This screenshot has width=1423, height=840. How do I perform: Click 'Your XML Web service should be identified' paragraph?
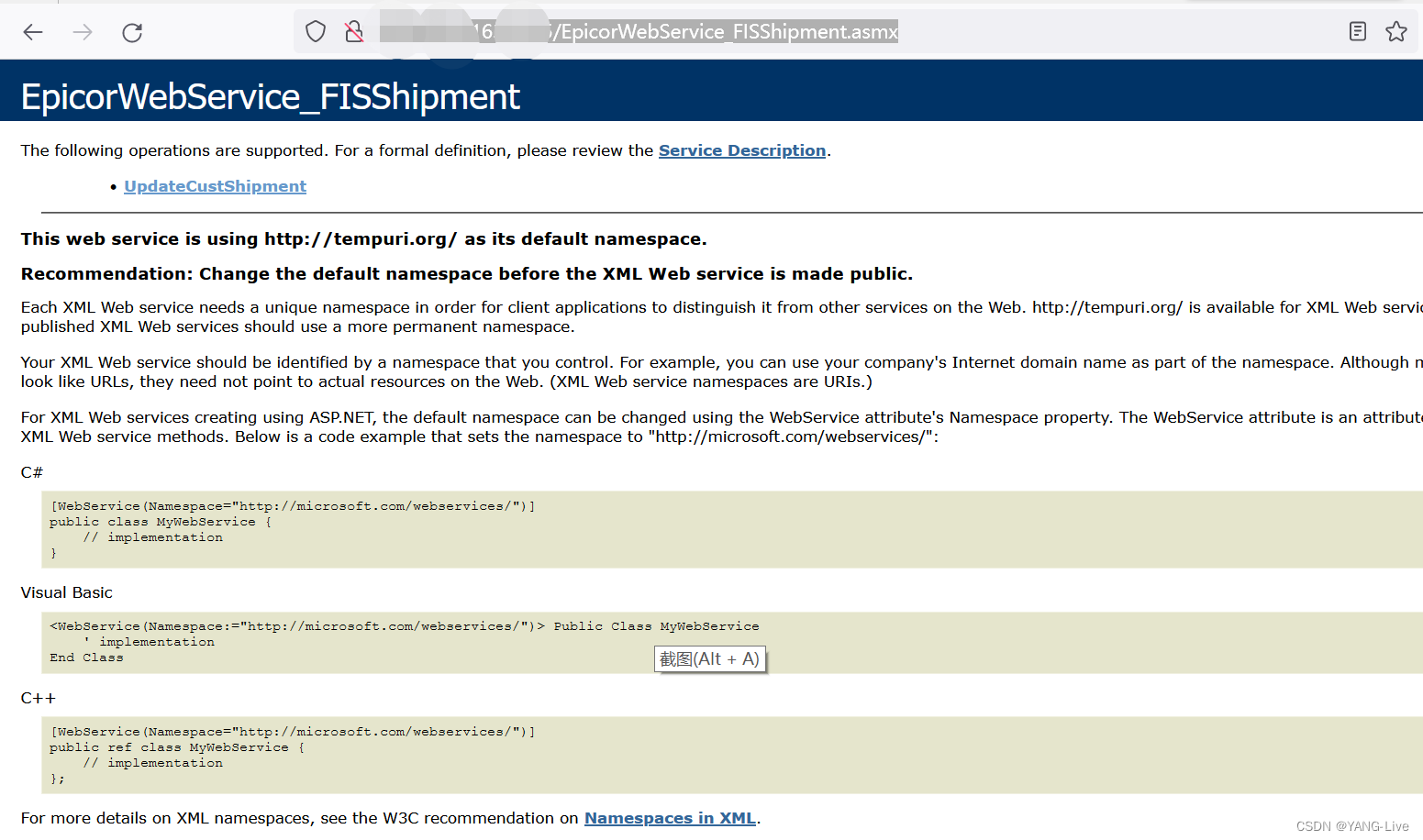tap(722, 372)
